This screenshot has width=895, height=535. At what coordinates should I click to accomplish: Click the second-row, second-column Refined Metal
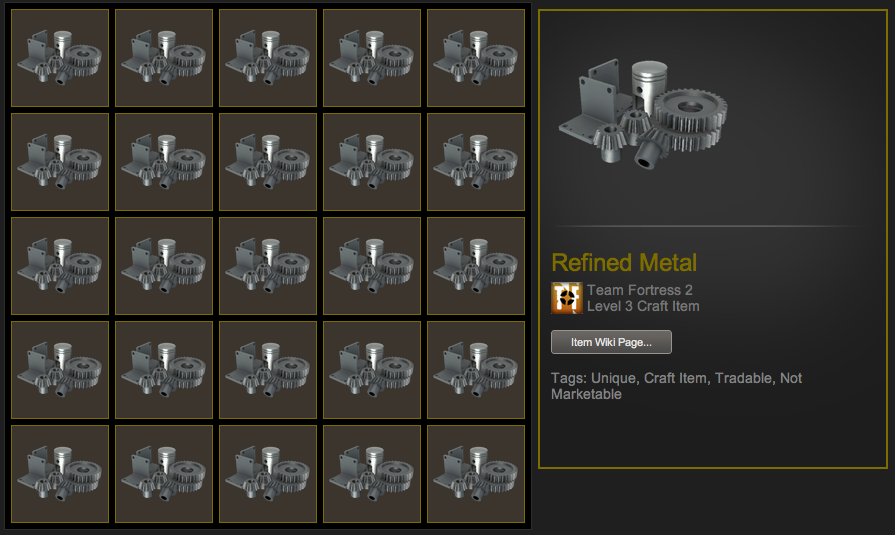[164, 162]
